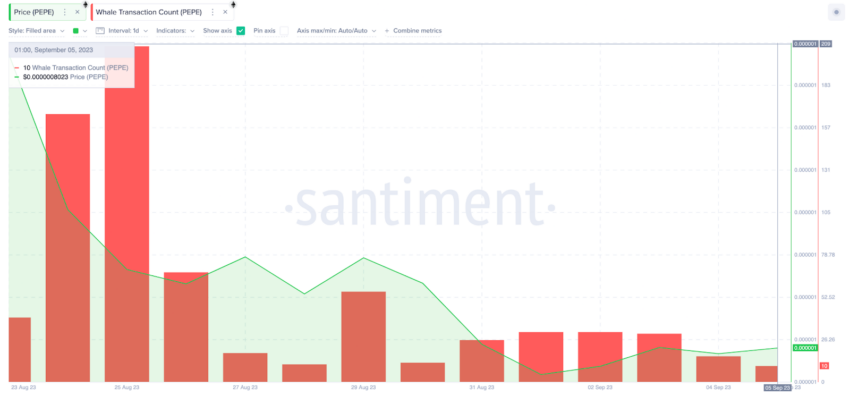
Task: Expand the Indicators dropdown
Action: (175, 31)
